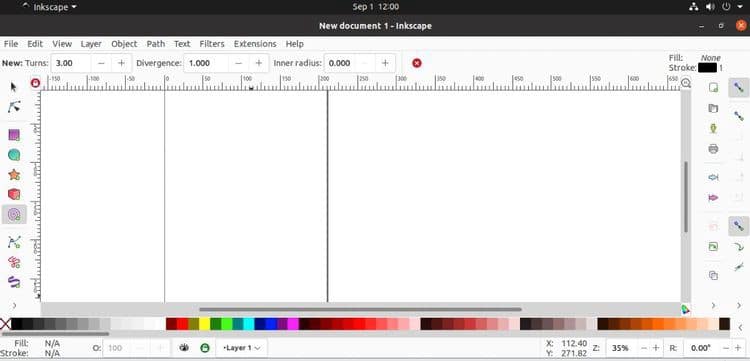This screenshot has width=750, height=361.
Task: Select the Star polygon tool
Action: [14, 175]
